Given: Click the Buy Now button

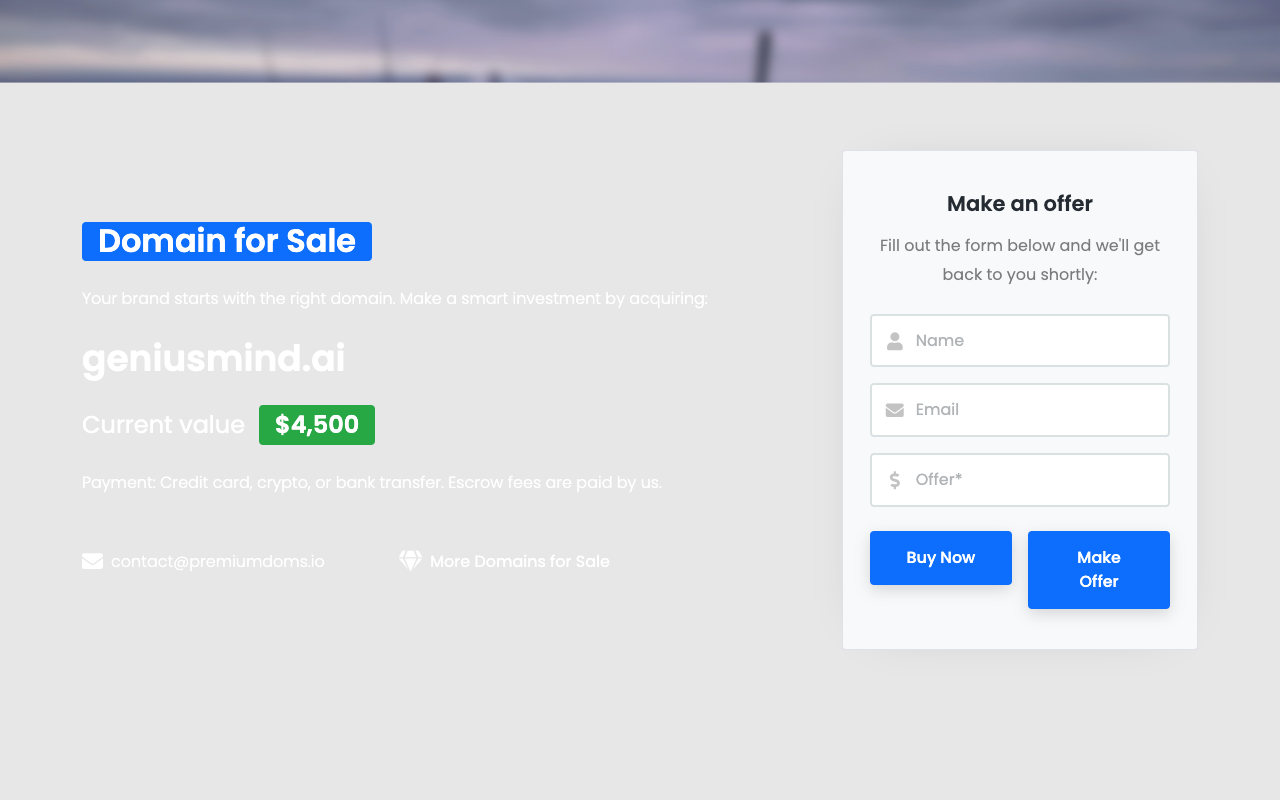Looking at the screenshot, I should pos(941,558).
